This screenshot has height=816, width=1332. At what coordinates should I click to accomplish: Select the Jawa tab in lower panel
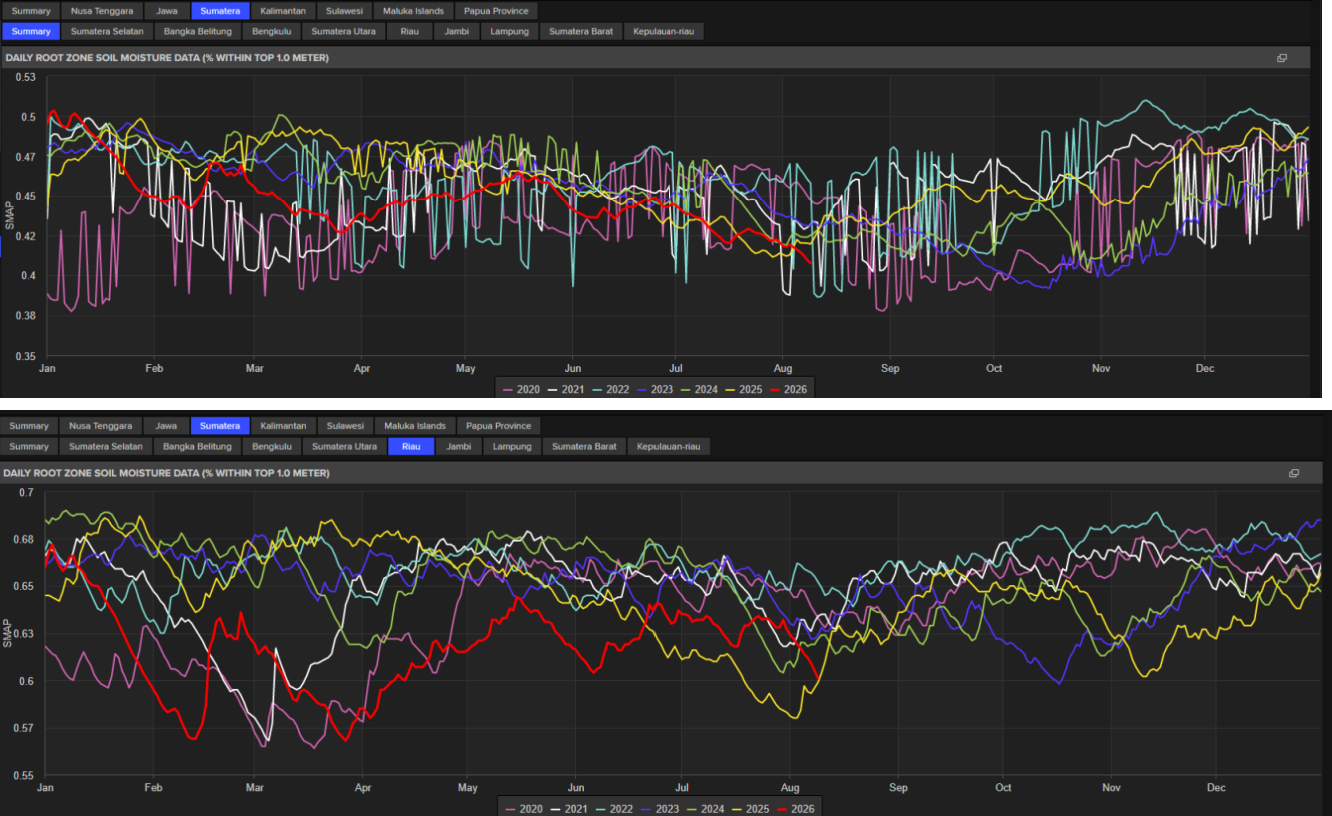tap(166, 426)
